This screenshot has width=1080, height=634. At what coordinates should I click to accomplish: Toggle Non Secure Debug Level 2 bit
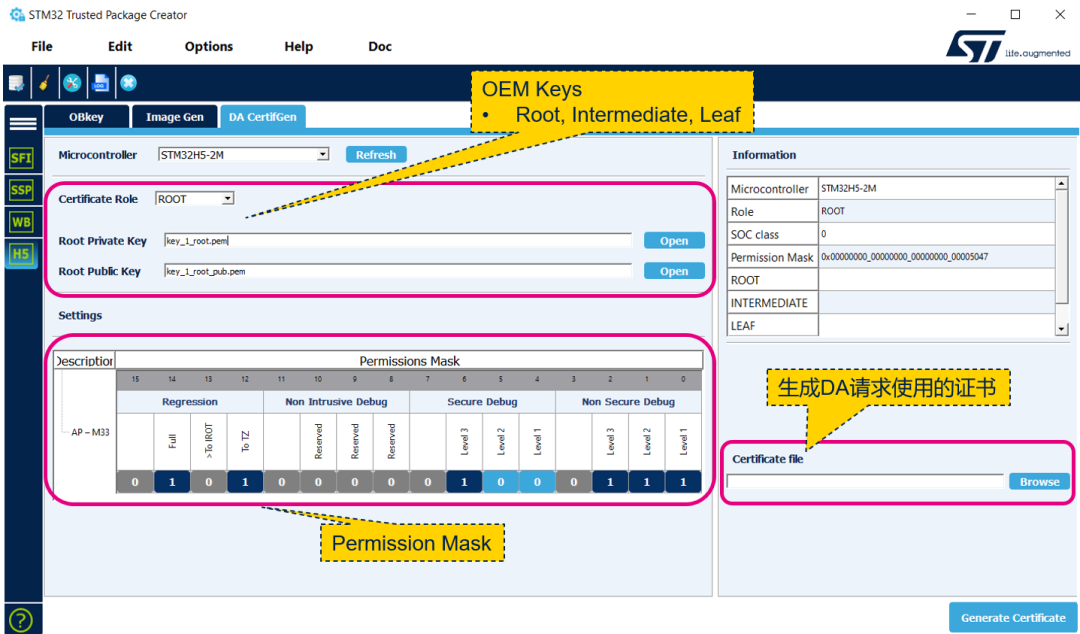647,482
